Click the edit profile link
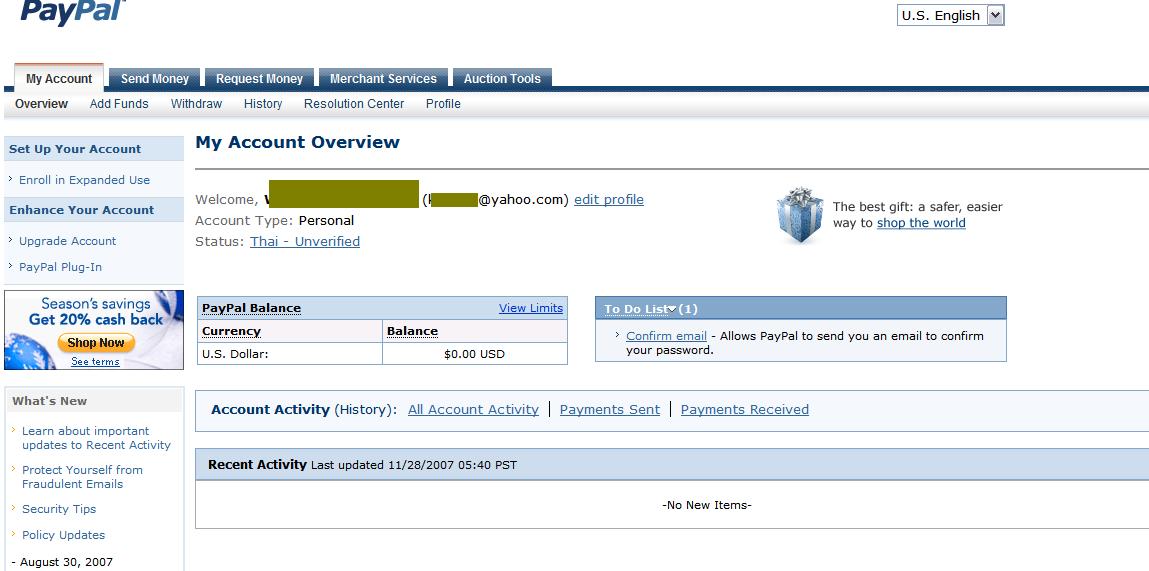 609,199
